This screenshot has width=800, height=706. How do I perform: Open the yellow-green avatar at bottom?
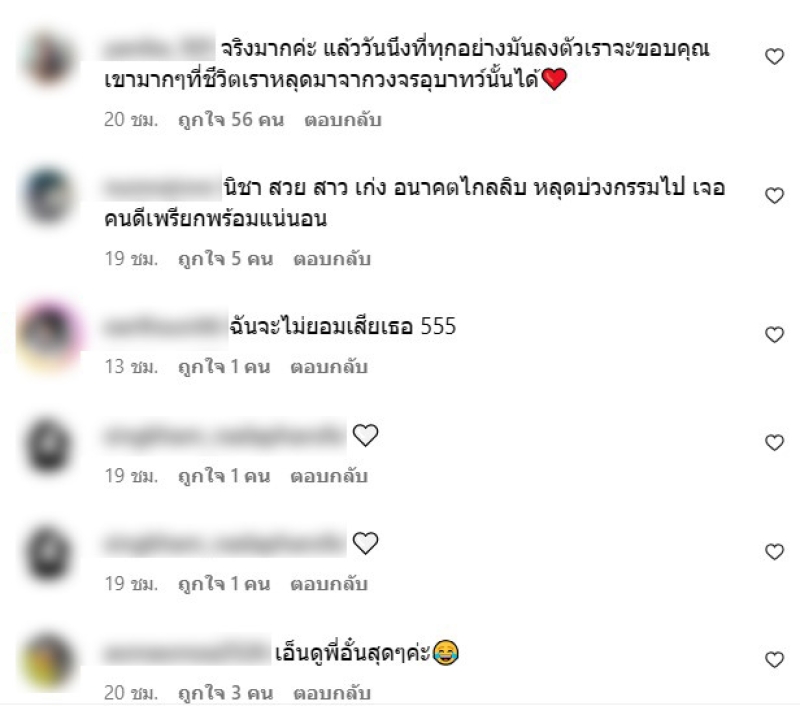48,660
